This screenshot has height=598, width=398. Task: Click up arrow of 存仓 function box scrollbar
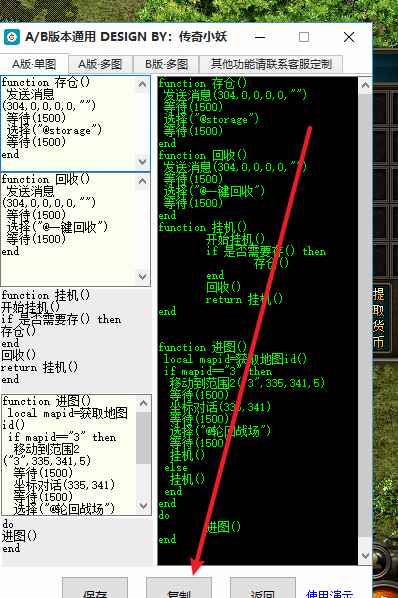click(x=143, y=85)
